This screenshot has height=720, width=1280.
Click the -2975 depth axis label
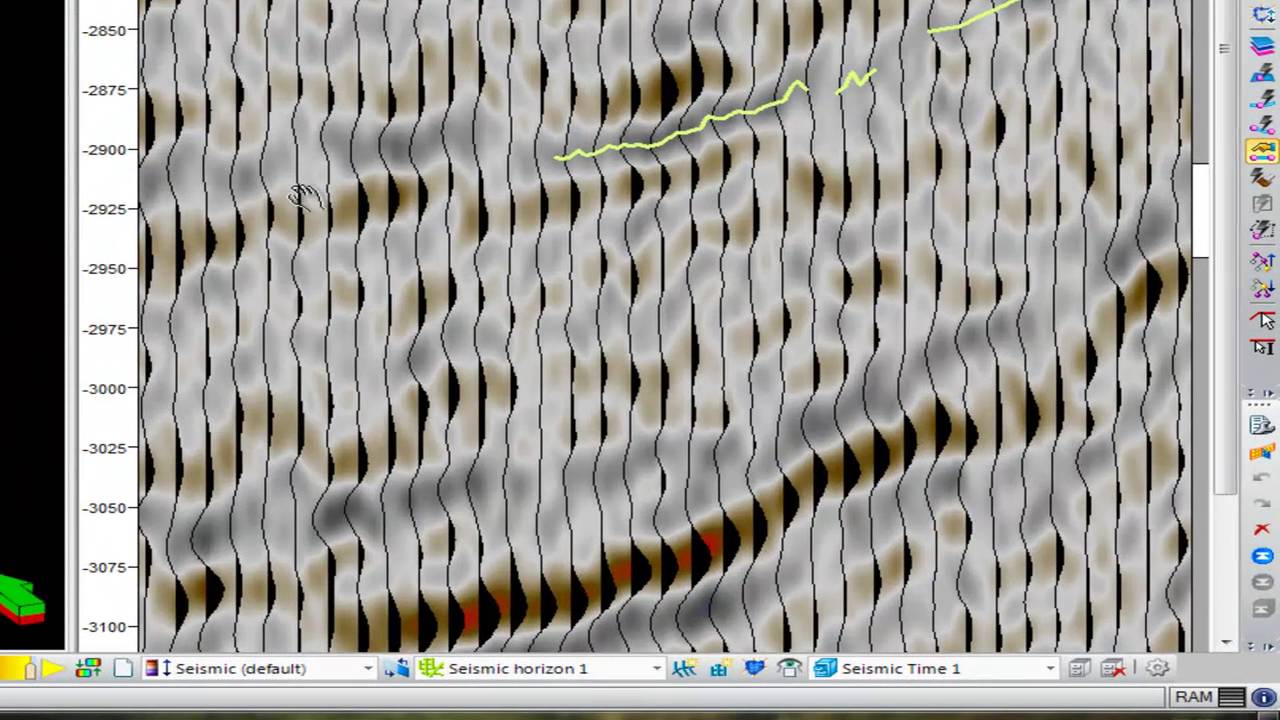point(104,329)
